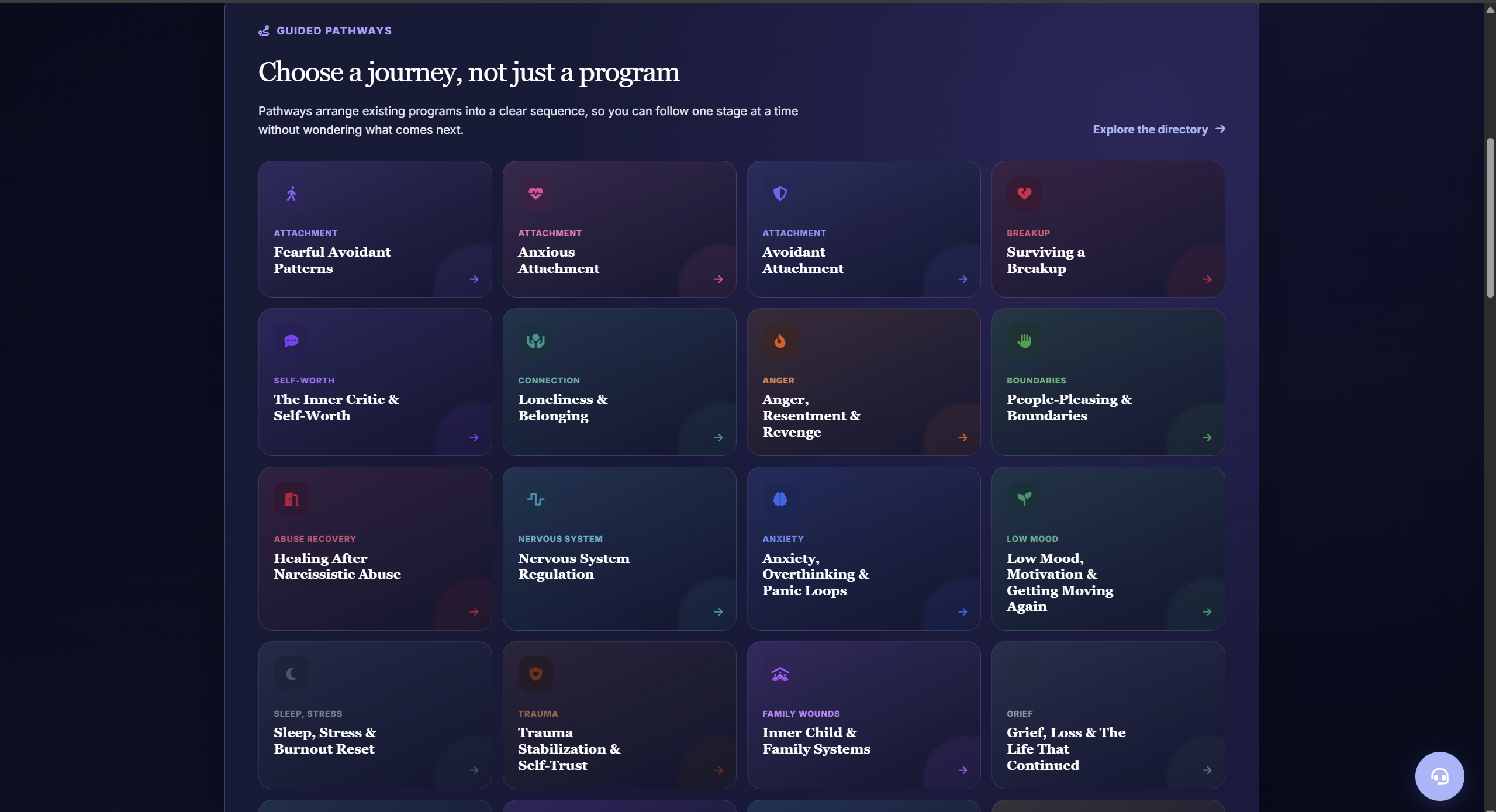Open Loneliness & Belonging pathway title
Image resolution: width=1496 pixels, height=812 pixels.
[562, 407]
